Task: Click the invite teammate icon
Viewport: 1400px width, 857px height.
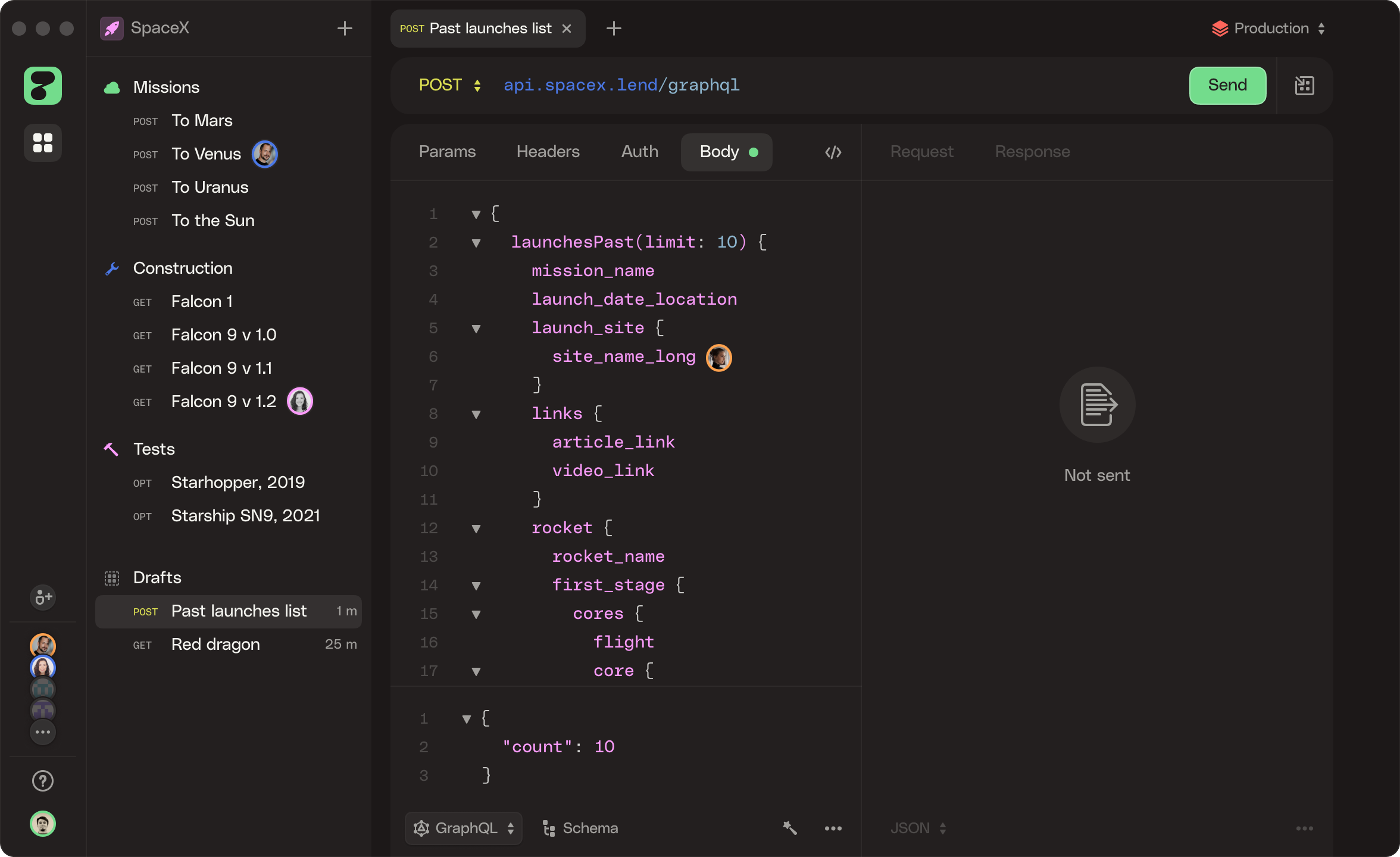Action: [43, 597]
